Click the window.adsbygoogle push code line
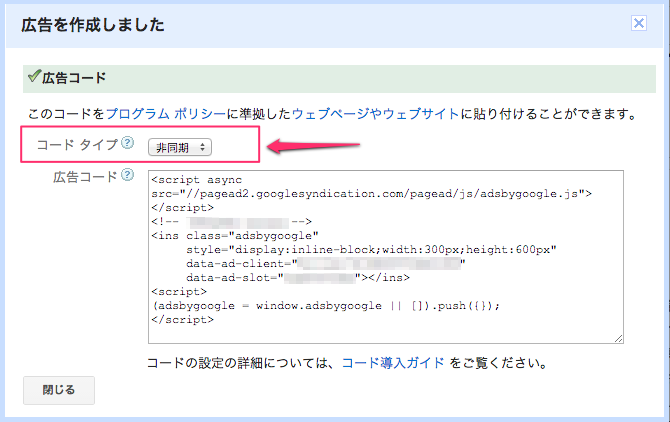The height and width of the screenshot is (422, 670). coord(326,306)
